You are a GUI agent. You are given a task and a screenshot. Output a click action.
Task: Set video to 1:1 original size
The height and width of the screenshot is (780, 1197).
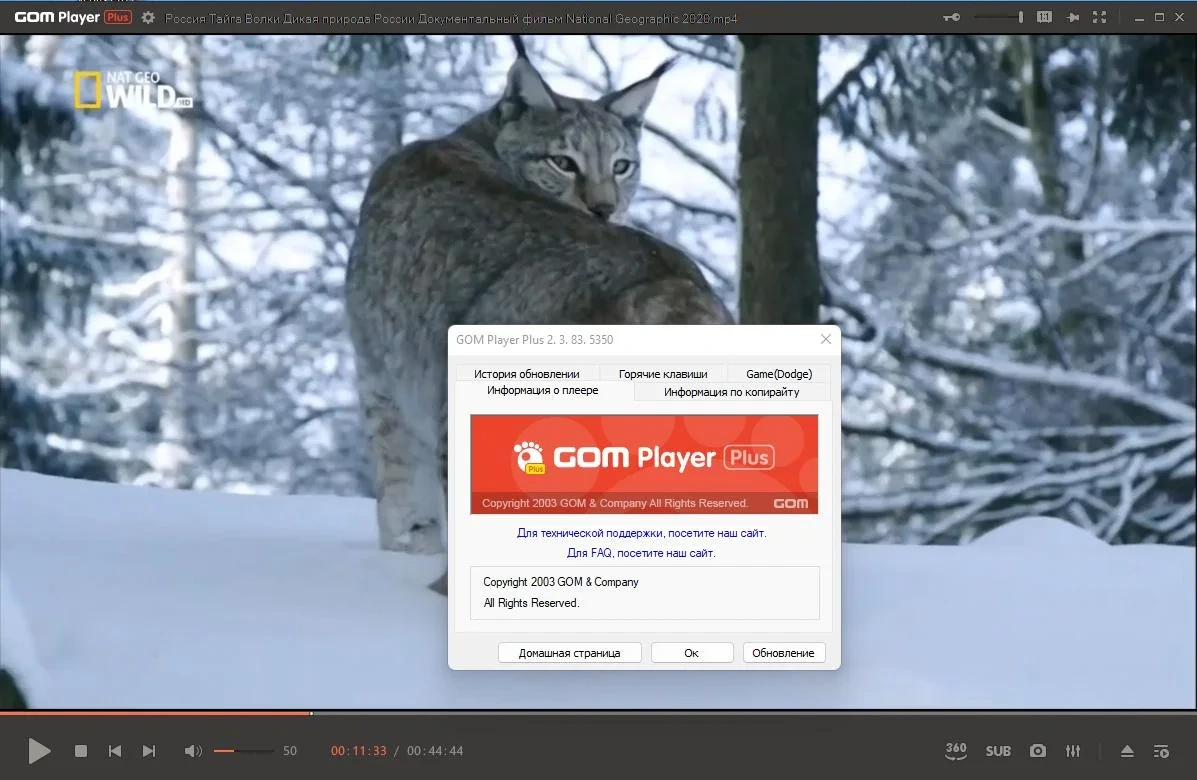pyautogui.click(x=1044, y=17)
